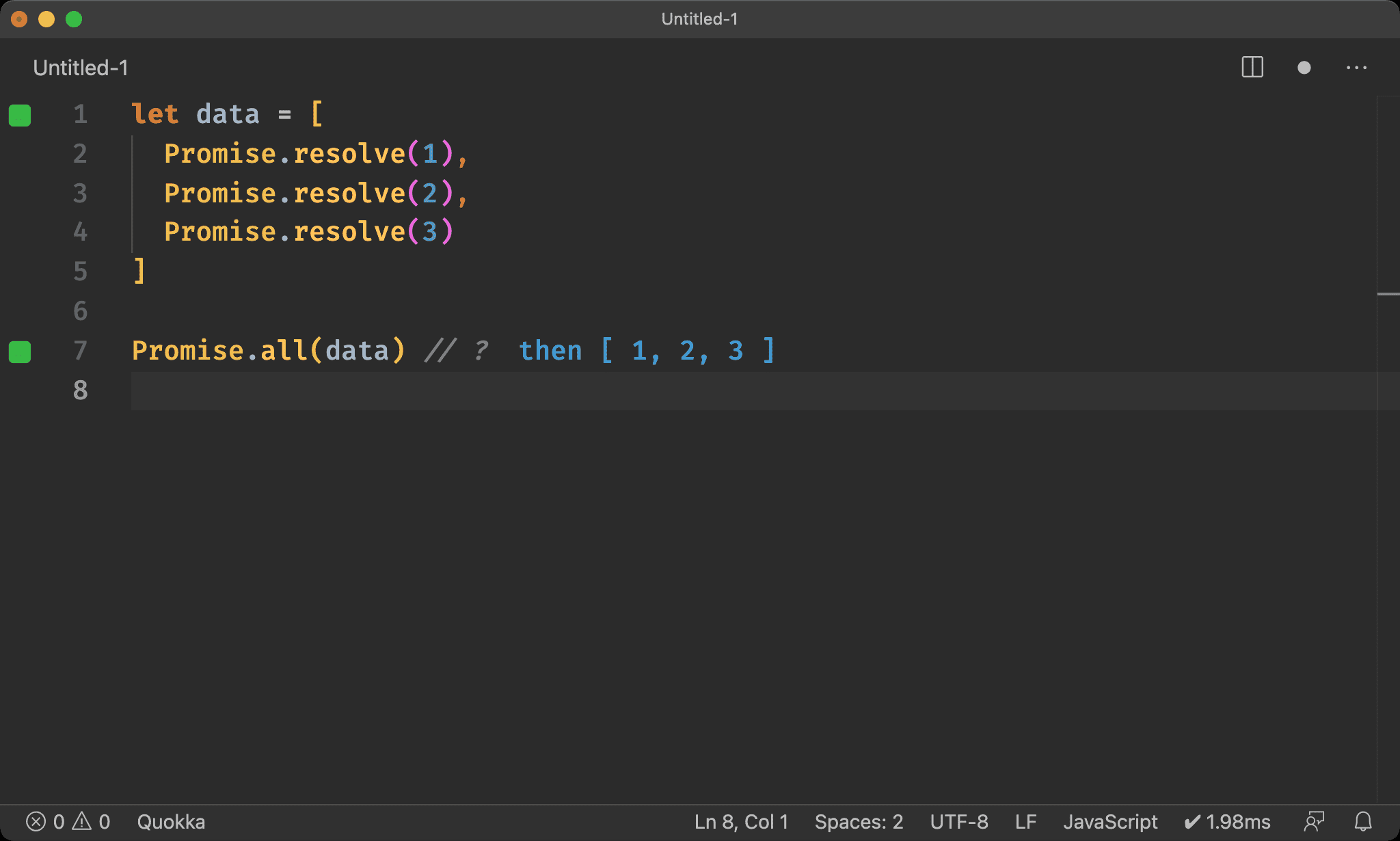This screenshot has width=1400, height=841.
Task: Open the LF end-of-line selector
Action: click(x=1025, y=821)
